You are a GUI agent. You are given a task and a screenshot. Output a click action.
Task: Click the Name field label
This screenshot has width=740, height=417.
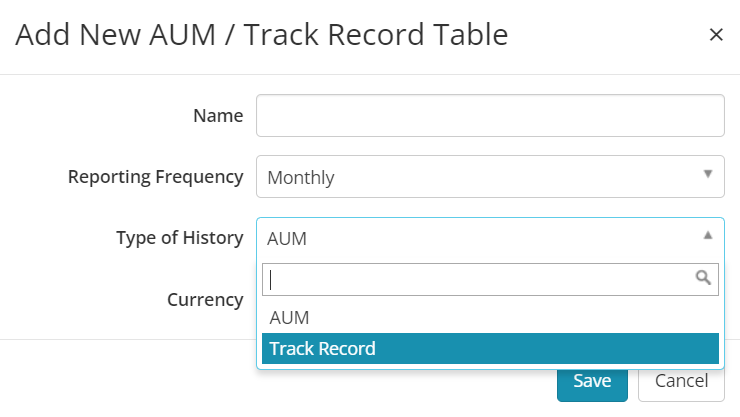click(218, 116)
